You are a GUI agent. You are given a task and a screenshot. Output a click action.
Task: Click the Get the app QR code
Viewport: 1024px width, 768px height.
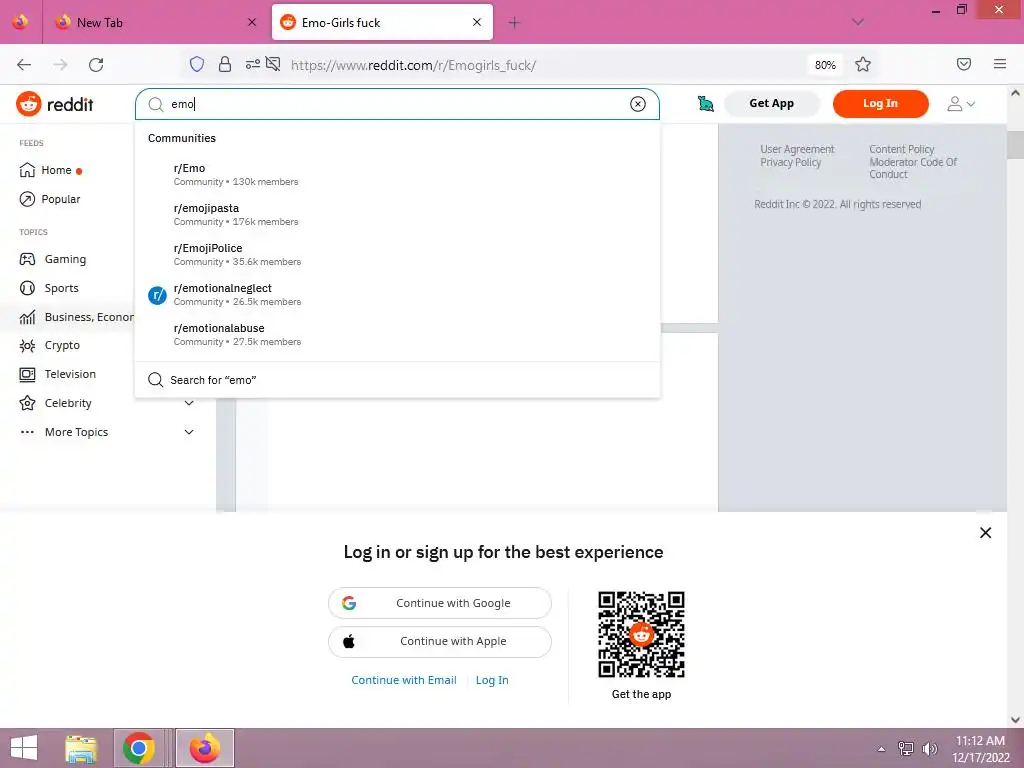[x=641, y=634]
